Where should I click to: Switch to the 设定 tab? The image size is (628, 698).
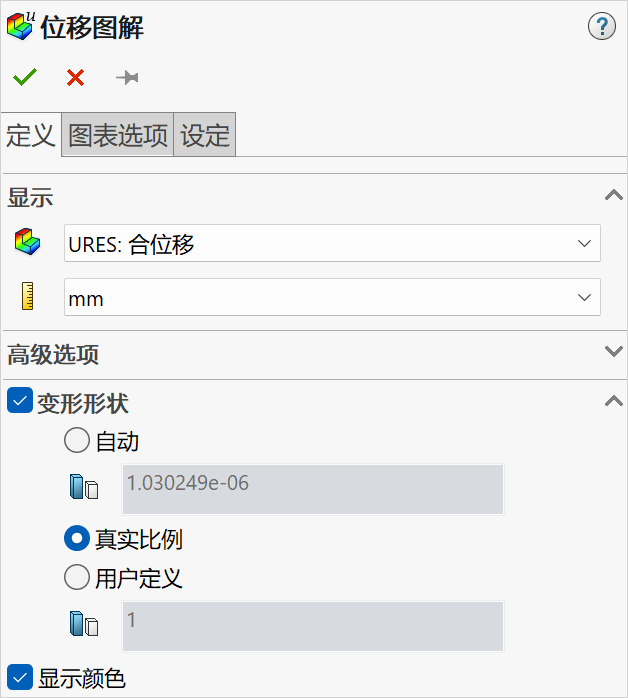205,136
